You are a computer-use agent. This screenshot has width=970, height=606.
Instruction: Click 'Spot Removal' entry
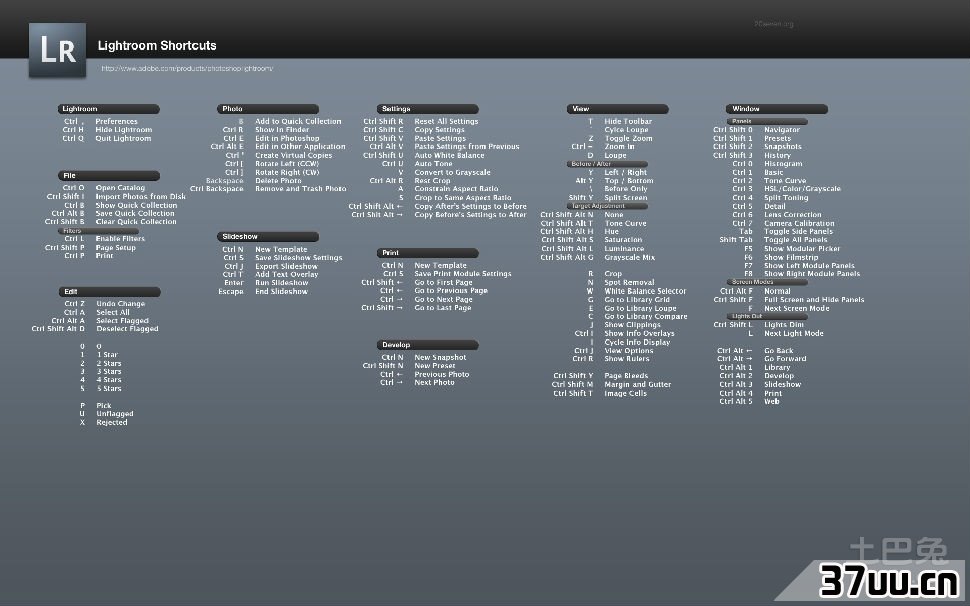click(x=629, y=282)
